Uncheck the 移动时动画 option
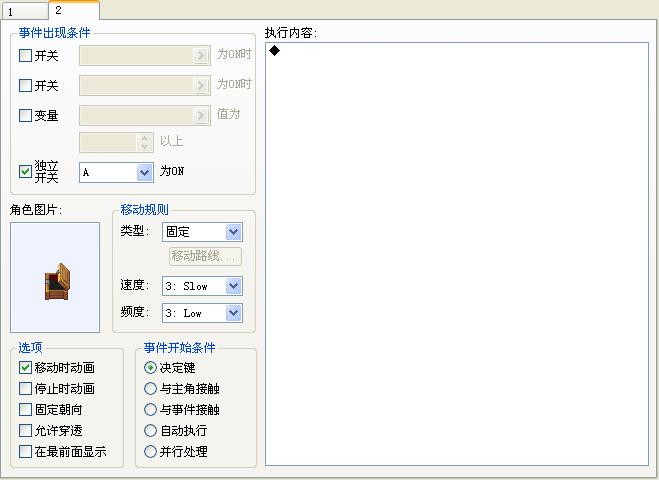Screen dimensions: 659x480 (x=25, y=367)
